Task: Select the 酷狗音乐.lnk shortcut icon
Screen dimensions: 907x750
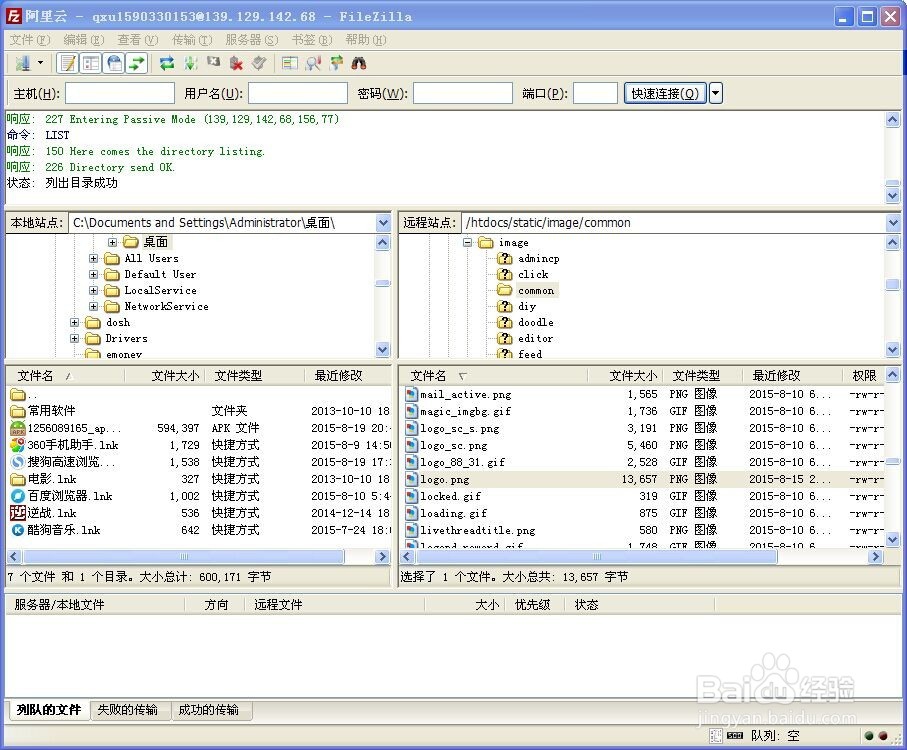Action: (x=18, y=530)
